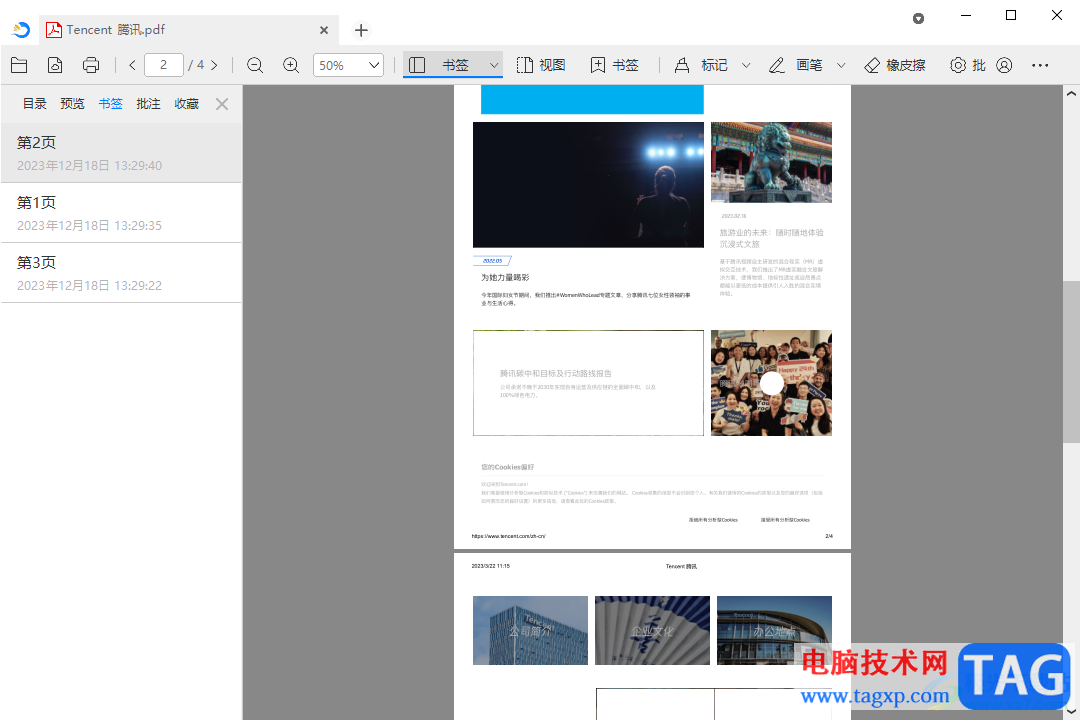Expand the 画笔 options arrow
The image size is (1081, 721).
(841, 65)
